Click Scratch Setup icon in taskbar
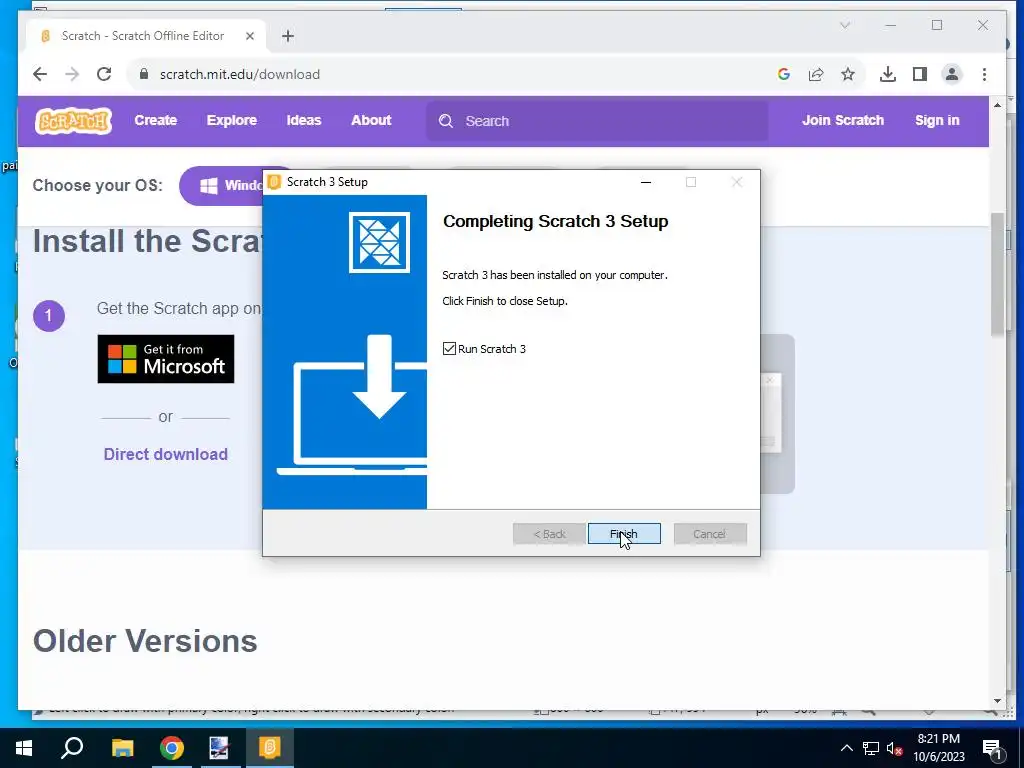Viewport: 1024px width, 768px height. pos(270,748)
